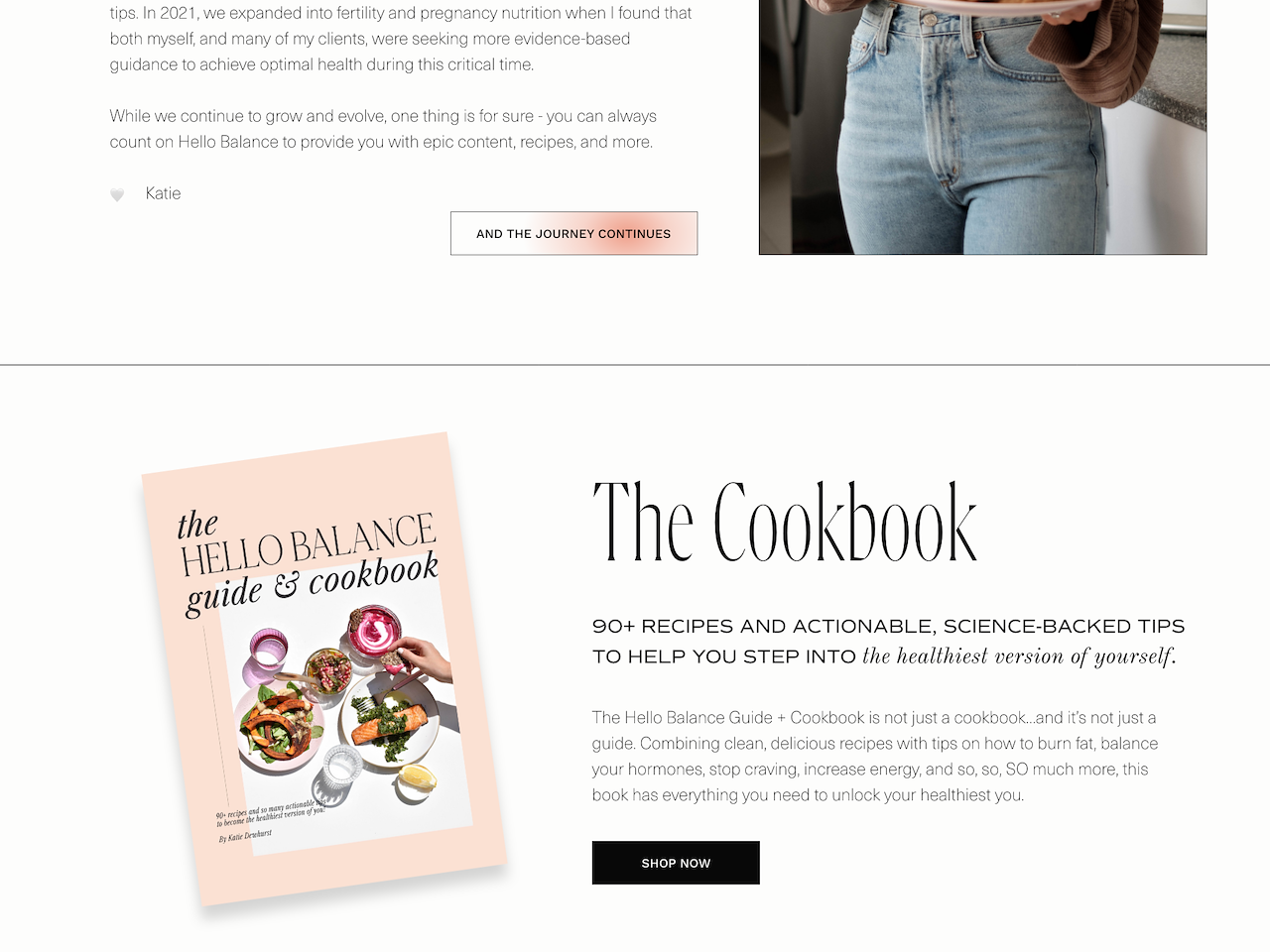Click the Katie signature text

(x=163, y=193)
